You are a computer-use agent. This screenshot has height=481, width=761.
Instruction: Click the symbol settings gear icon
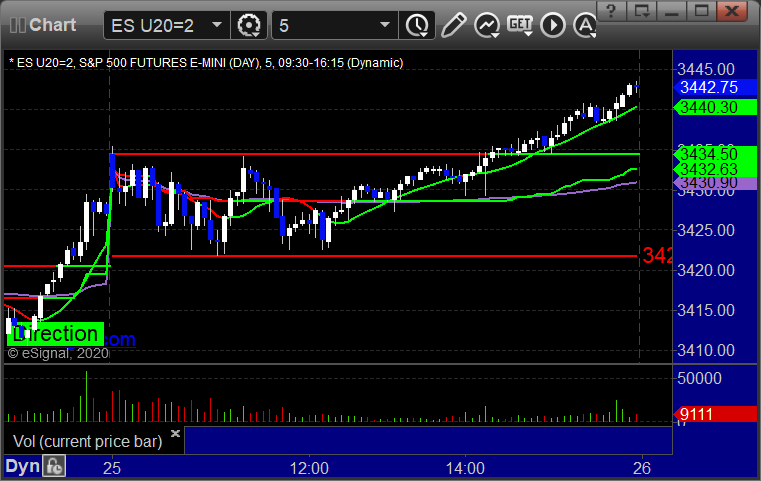click(249, 25)
